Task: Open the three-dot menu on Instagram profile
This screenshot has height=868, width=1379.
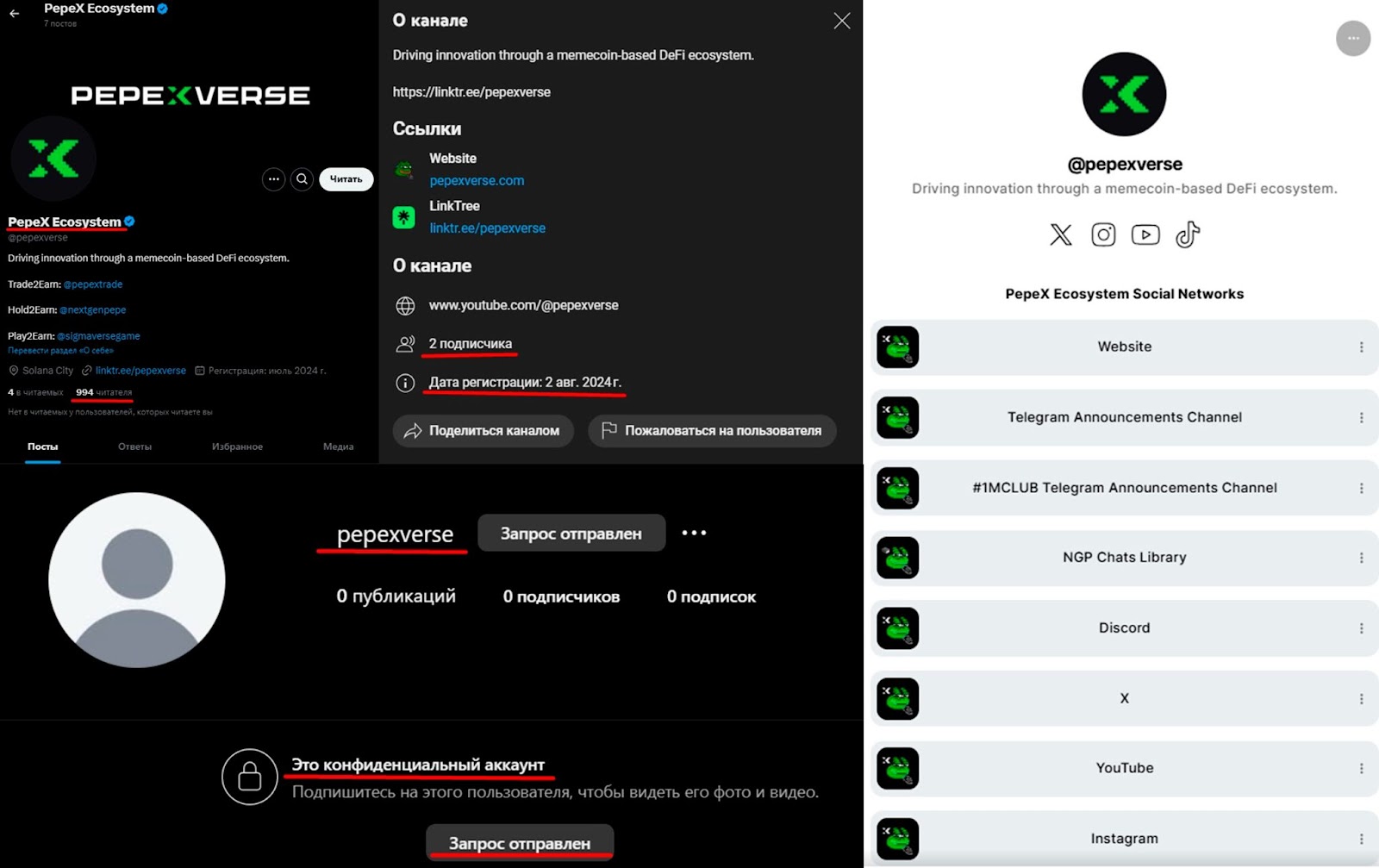Action: point(694,533)
